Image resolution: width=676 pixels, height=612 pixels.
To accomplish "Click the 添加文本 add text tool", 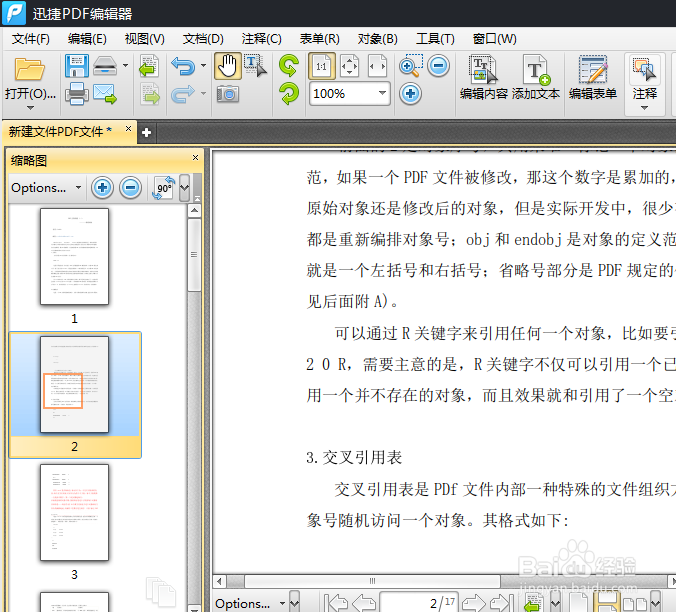I will tap(536, 78).
